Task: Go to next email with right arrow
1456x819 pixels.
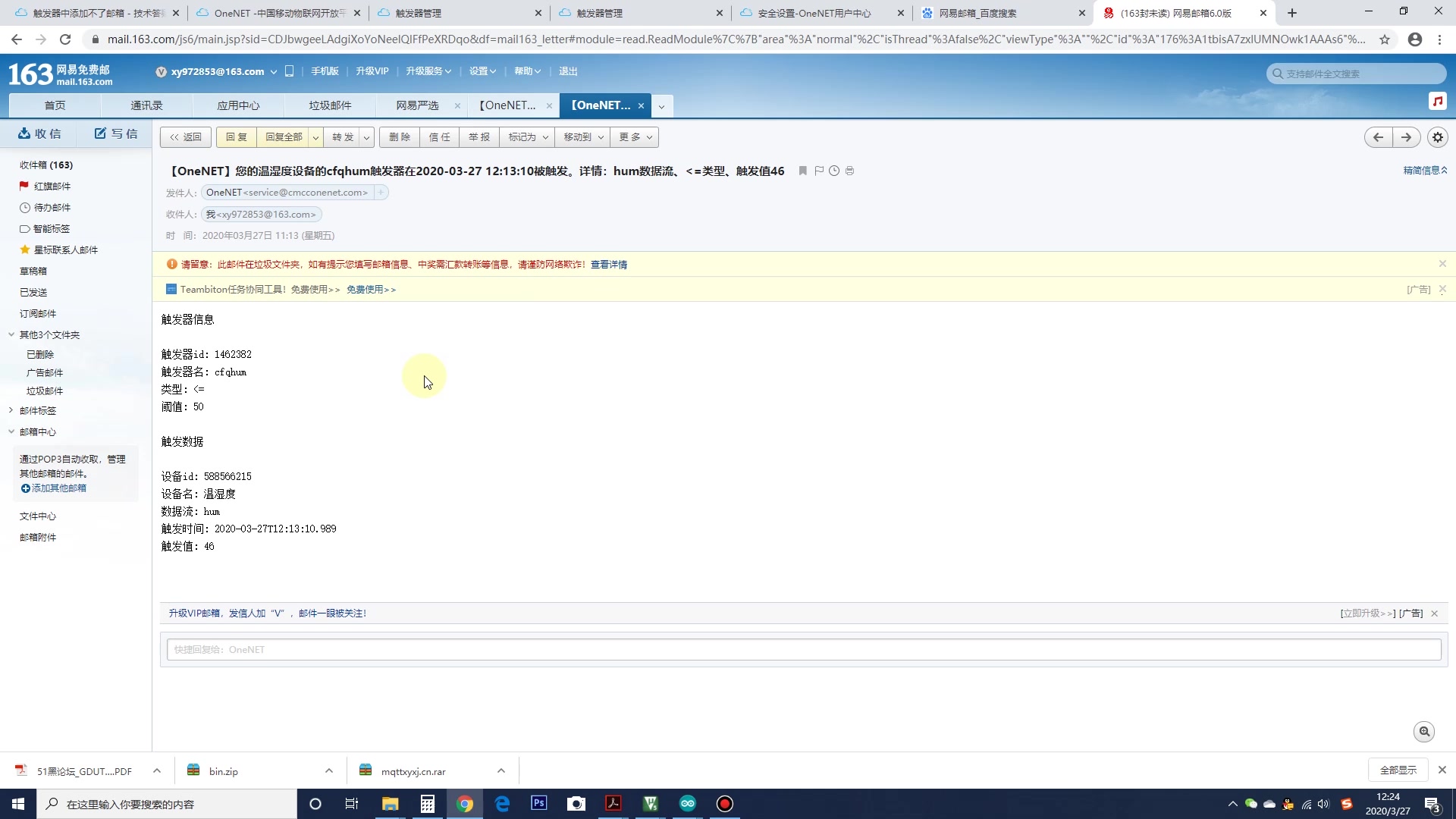Action: coord(1406,137)
